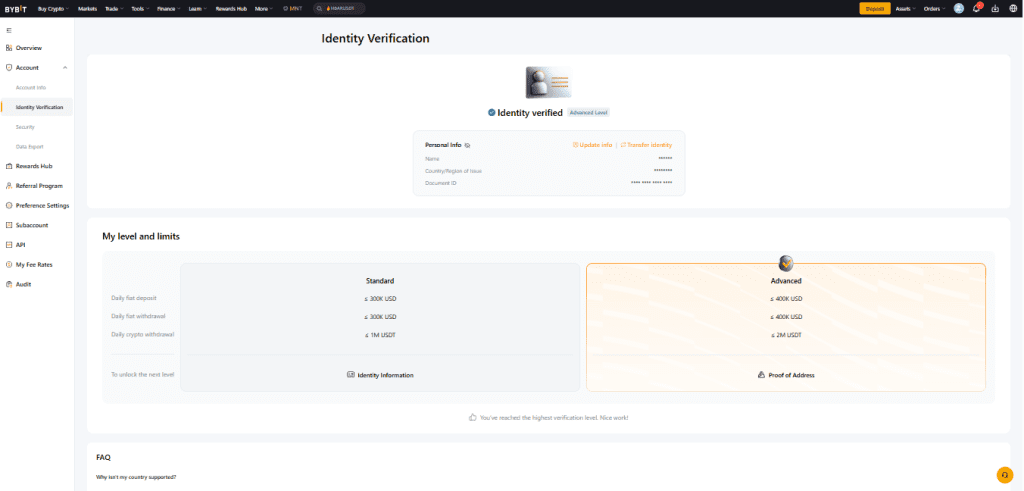Select the Standard level card heading
The height and width of the screenshot is (491, 1024).
(379, 281)
